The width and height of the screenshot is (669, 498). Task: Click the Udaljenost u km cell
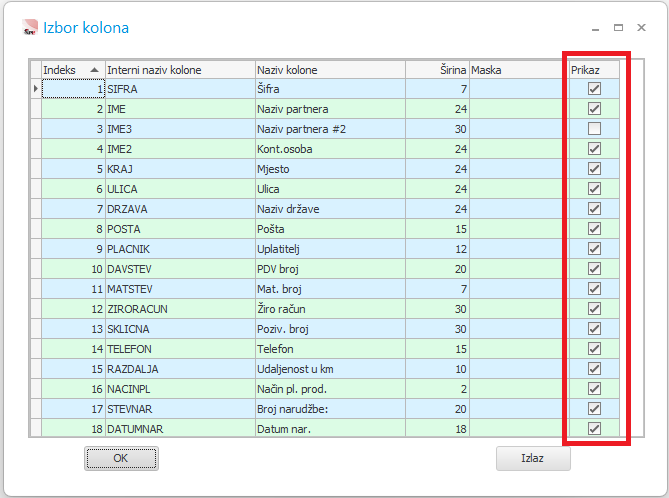click(330, 369)
